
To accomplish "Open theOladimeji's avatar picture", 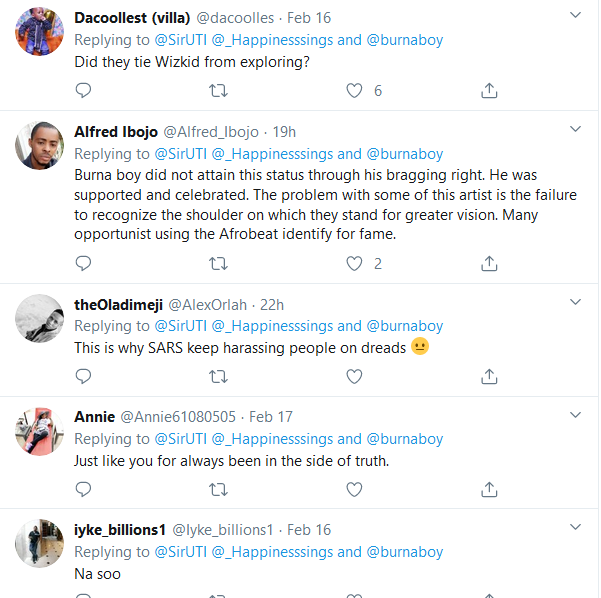I will click(41, 317).
